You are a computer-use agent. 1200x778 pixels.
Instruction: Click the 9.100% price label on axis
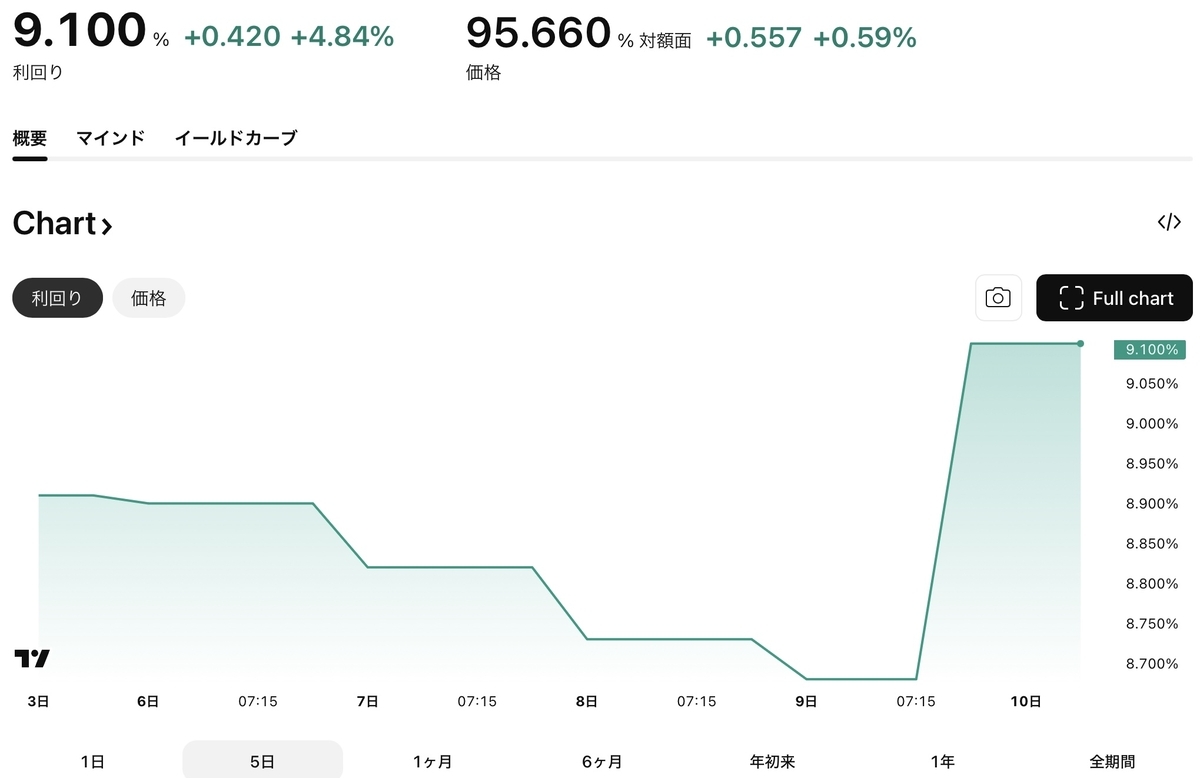tap(1150, 349)
